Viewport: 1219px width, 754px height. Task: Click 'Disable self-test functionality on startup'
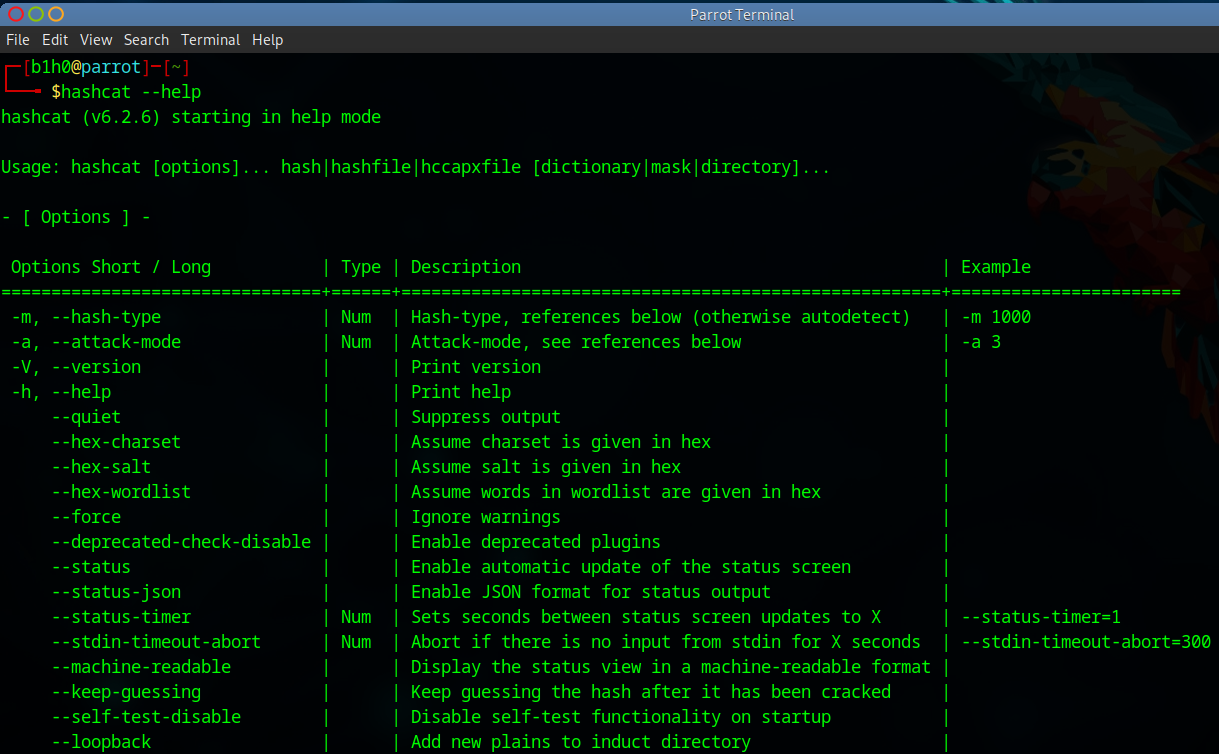pyautogui.click(x=621, y=717)
